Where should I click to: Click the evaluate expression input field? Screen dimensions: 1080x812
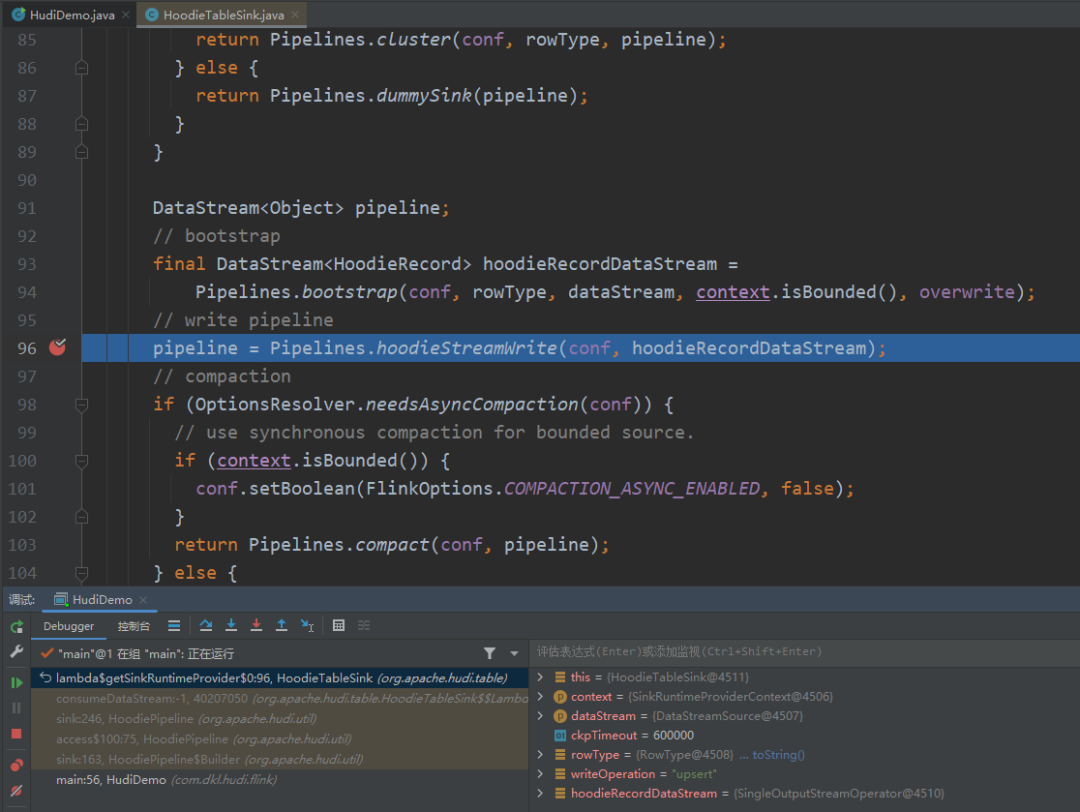pos(800,652)
